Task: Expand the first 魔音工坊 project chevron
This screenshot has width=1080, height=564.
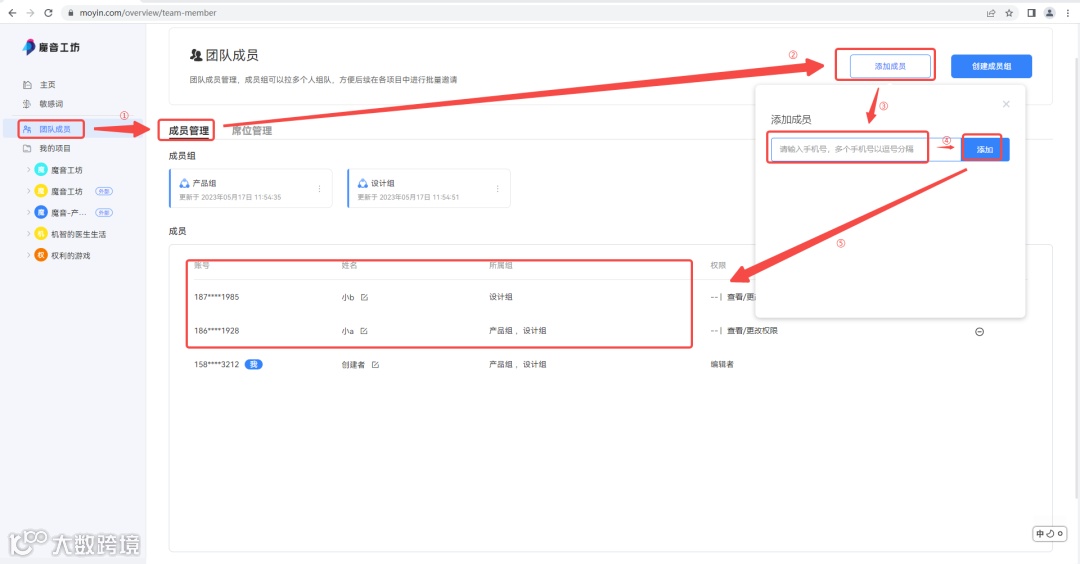Action: [28, 169]
